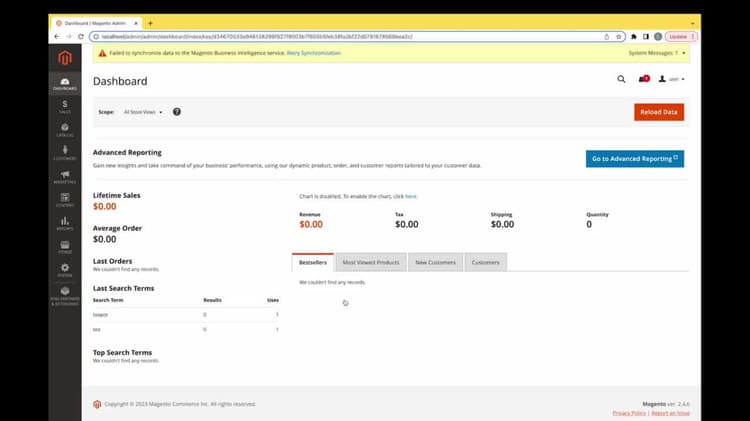Click the admin search magnifier icon
The height and width of the screenshot is (421, 750).
tap(621, 79)
